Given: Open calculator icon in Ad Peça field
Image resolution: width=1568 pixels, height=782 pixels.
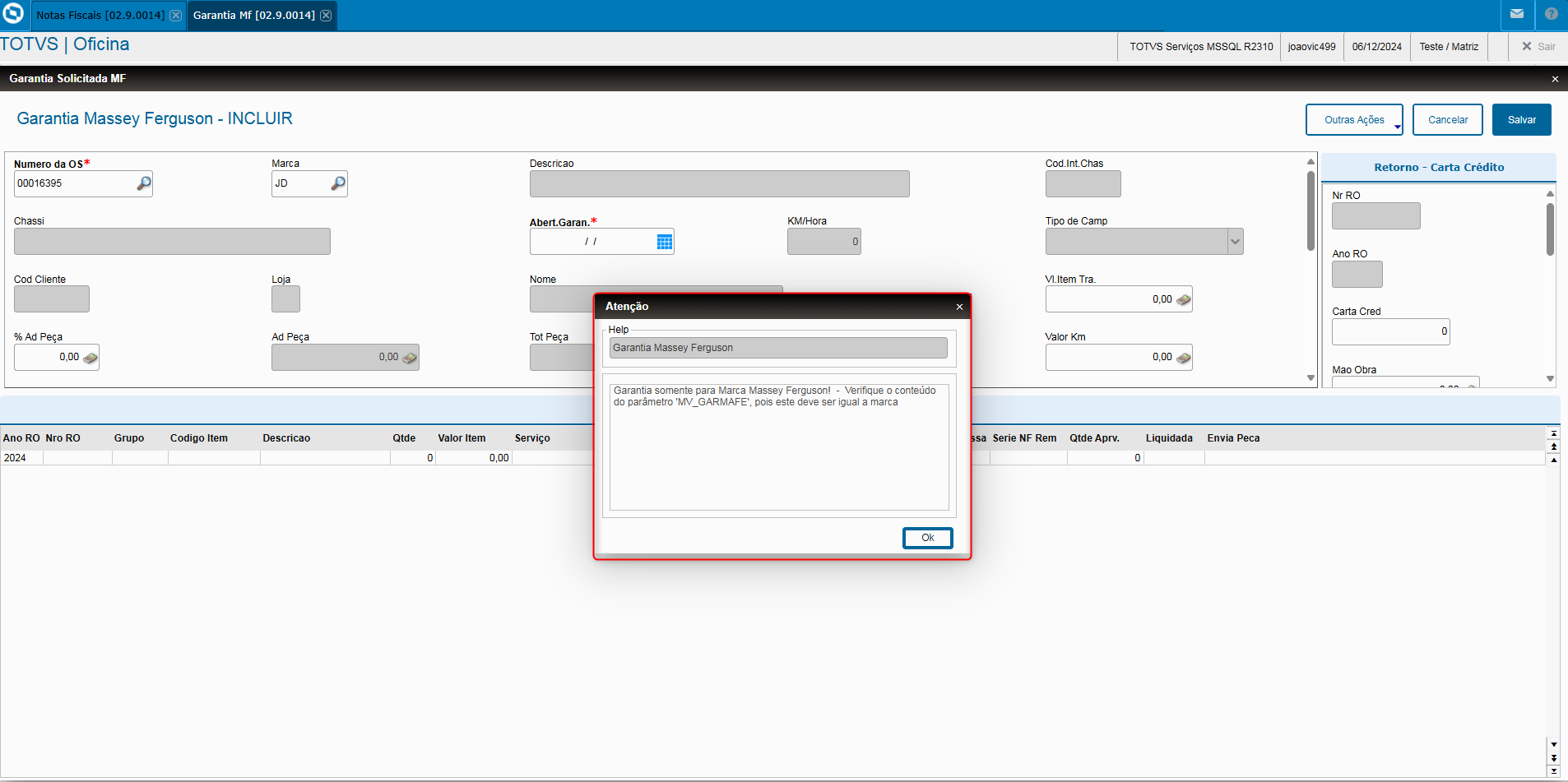Looking at the screenshot, I should [x=410, y=358].
